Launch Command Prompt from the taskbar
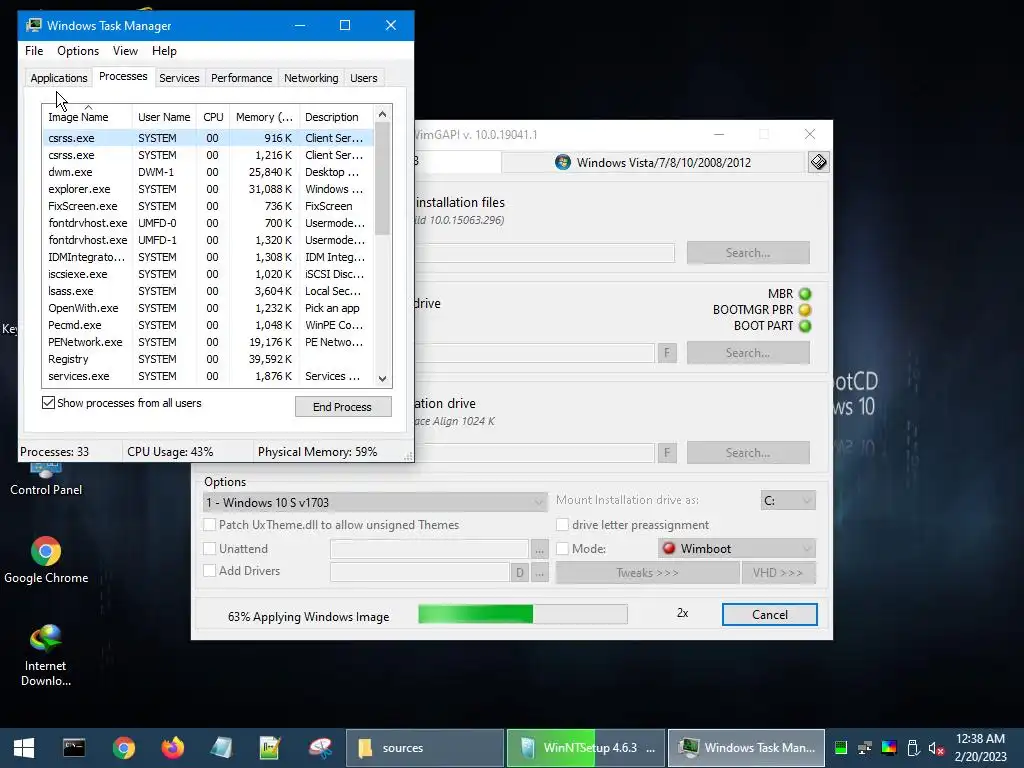The image size is (1024, 768). [x=74, y=748]
